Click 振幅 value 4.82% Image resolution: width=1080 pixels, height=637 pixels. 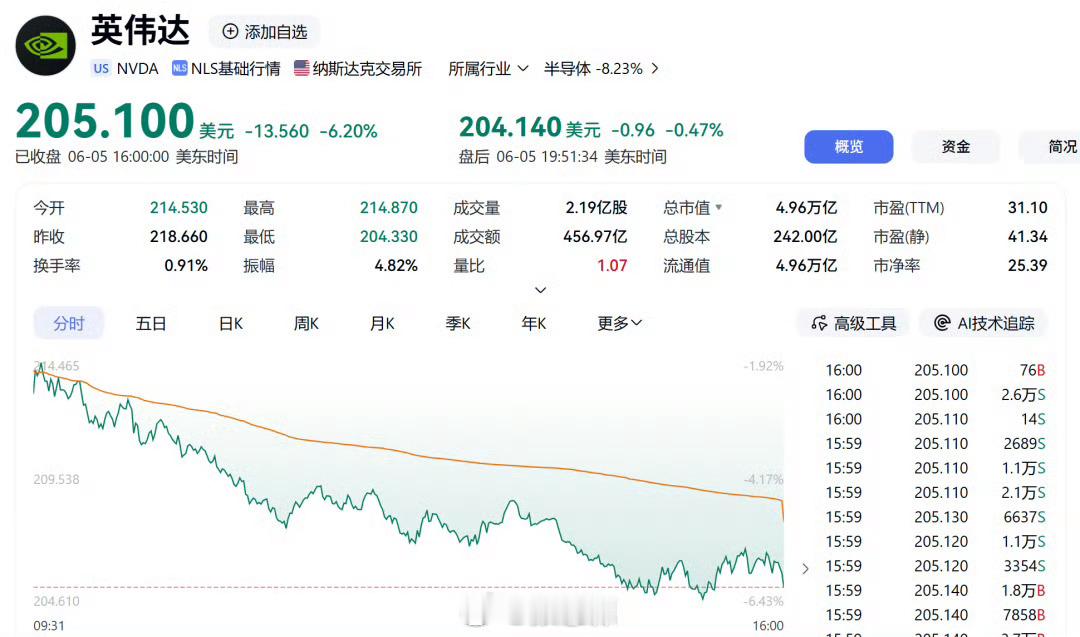coord(396,265)
